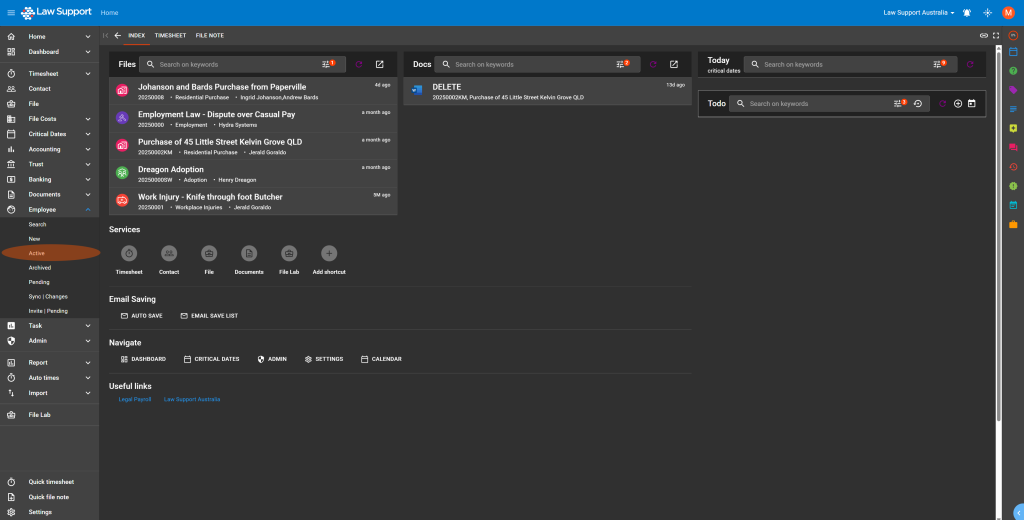Add a new Todo item with the plus icon
The width and height of the screenshot is (1024, 520).
click(x=957, y=103)
